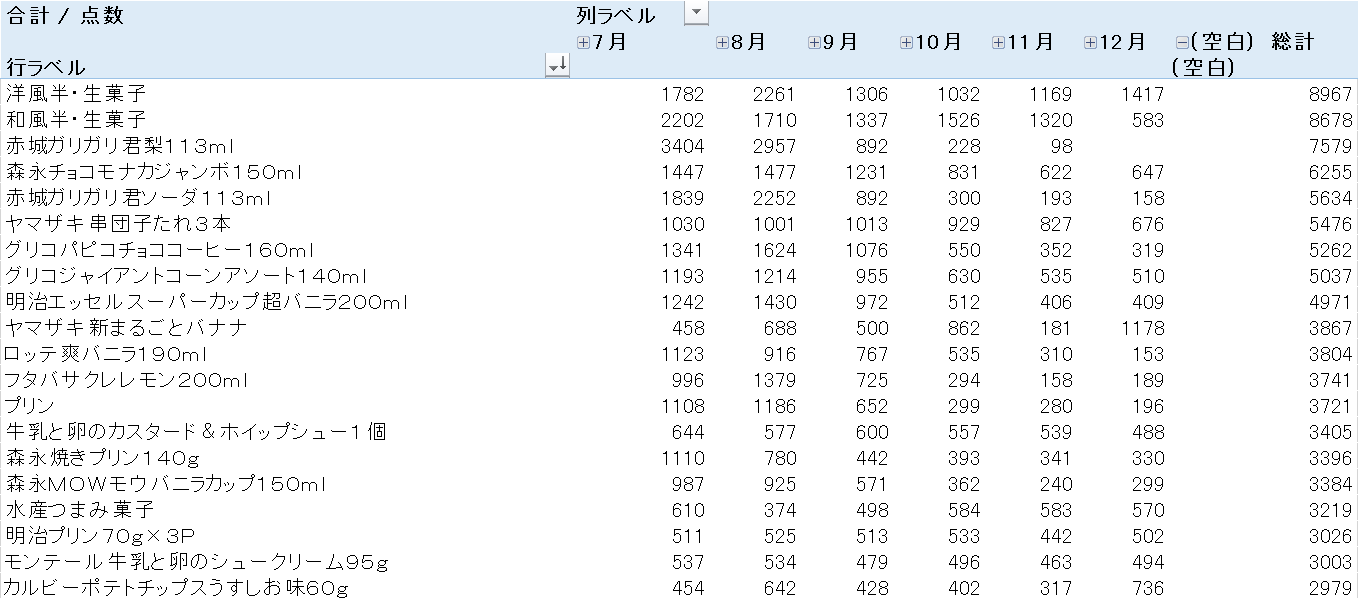Select row label グリコパピコチョココーヒー160ml
This screenshot has width=1359, height=600.
click(x=160, y=250)
